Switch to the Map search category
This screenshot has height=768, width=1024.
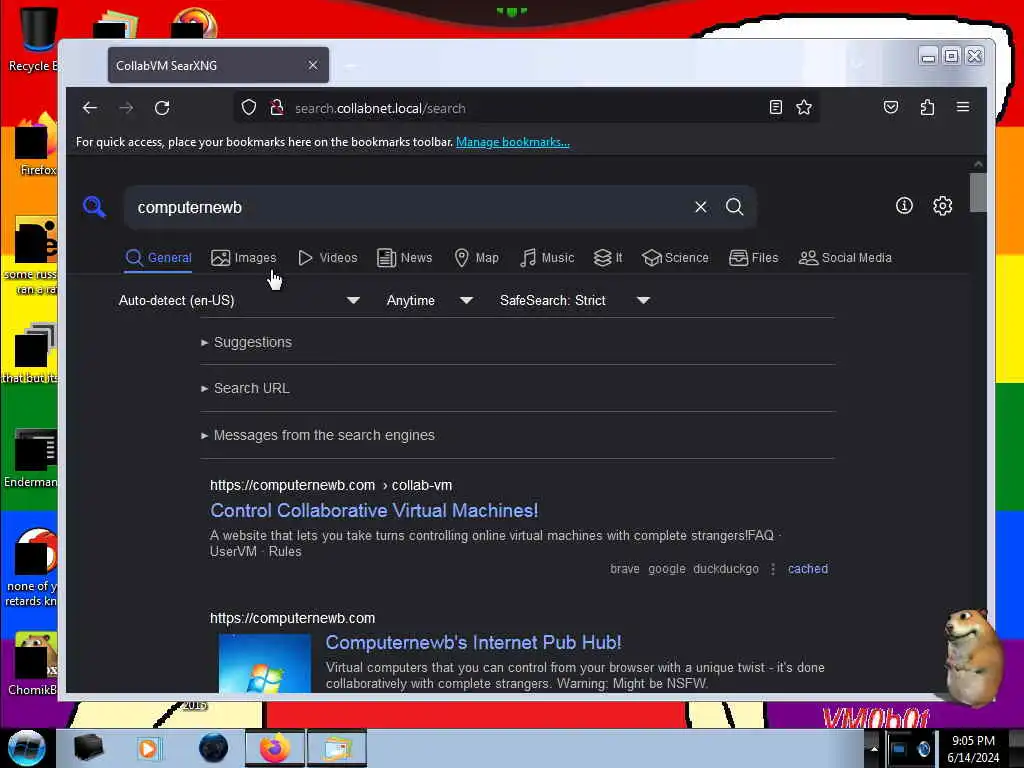(476, 258)
